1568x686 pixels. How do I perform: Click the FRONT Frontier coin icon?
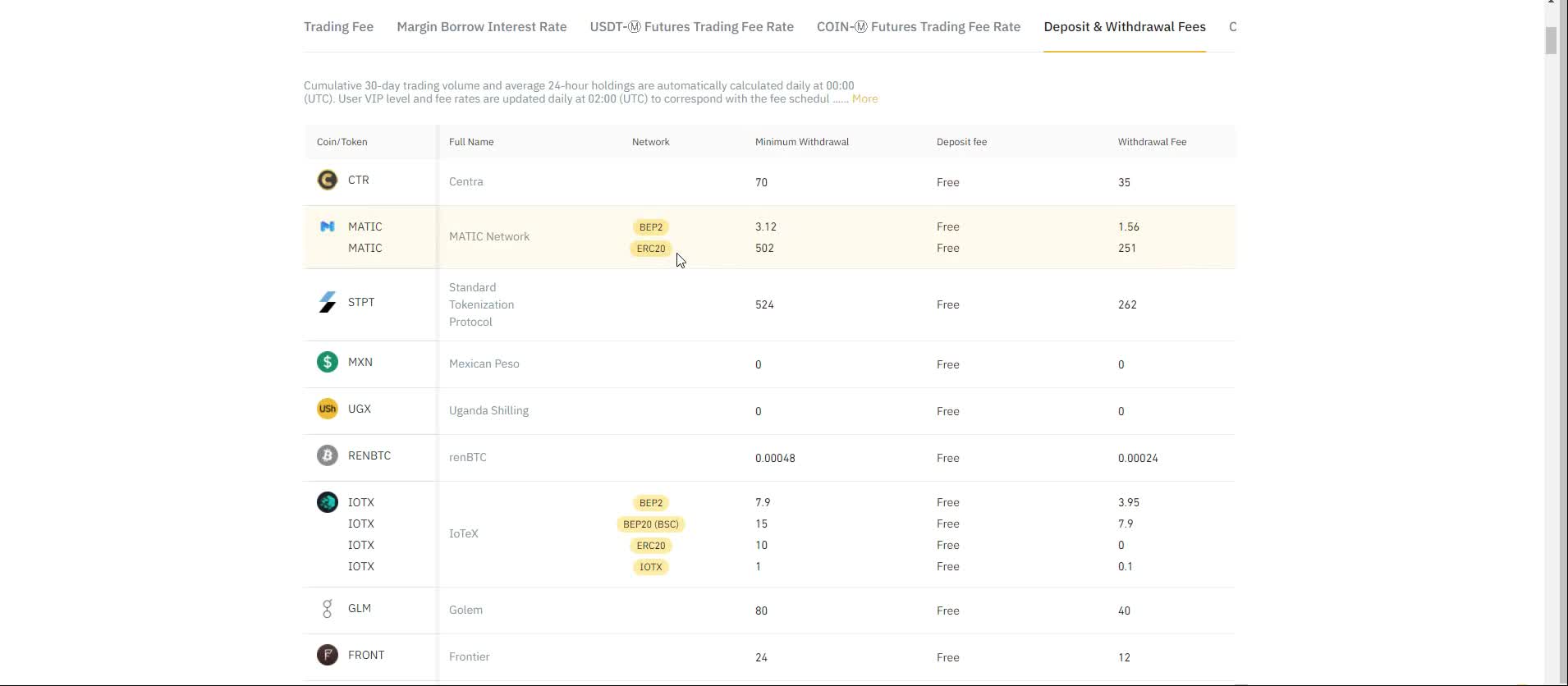coord(328,655)
